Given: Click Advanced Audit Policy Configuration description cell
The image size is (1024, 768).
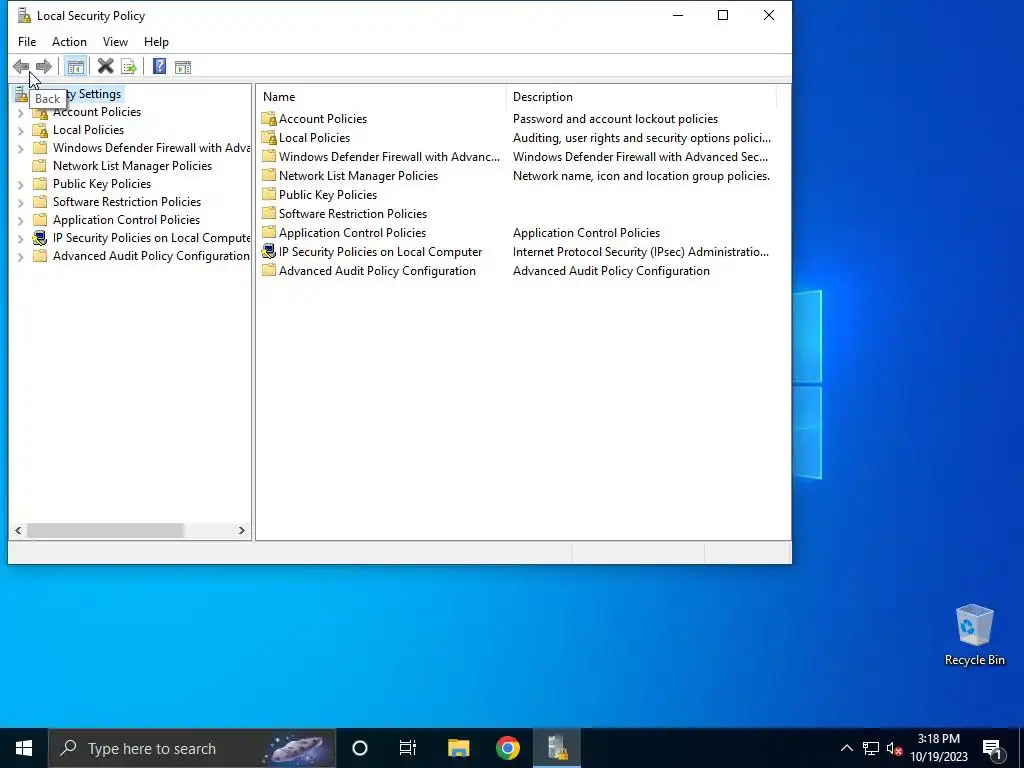Looking at the screenshot, I should pyautogui.click(x=611, y=270).
